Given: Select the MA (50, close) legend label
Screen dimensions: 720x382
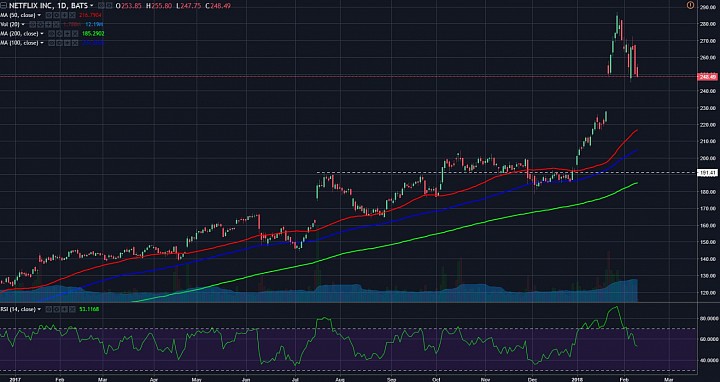Looking at the screenshot, I should (x=18, y=15).
